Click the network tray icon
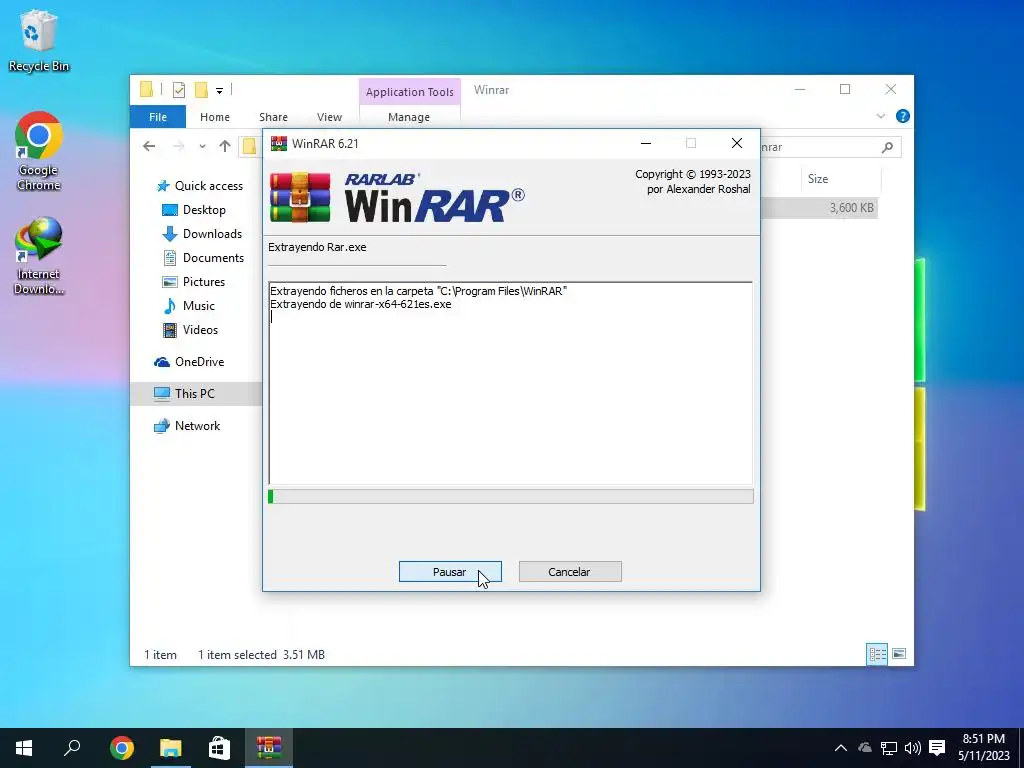Image resolution: width=1024 pixels, height=768 pixels. pyautogui.click(x=888, y=748)
